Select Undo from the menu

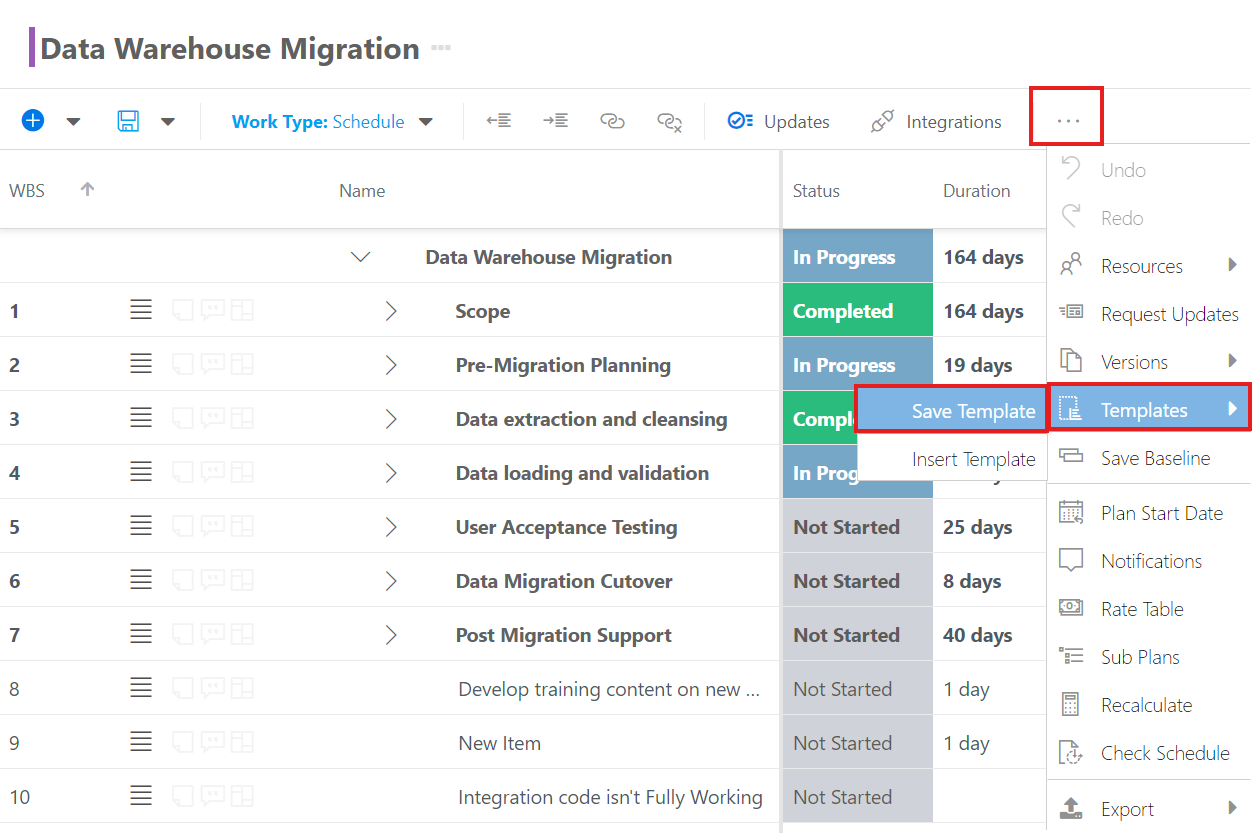1148,170
